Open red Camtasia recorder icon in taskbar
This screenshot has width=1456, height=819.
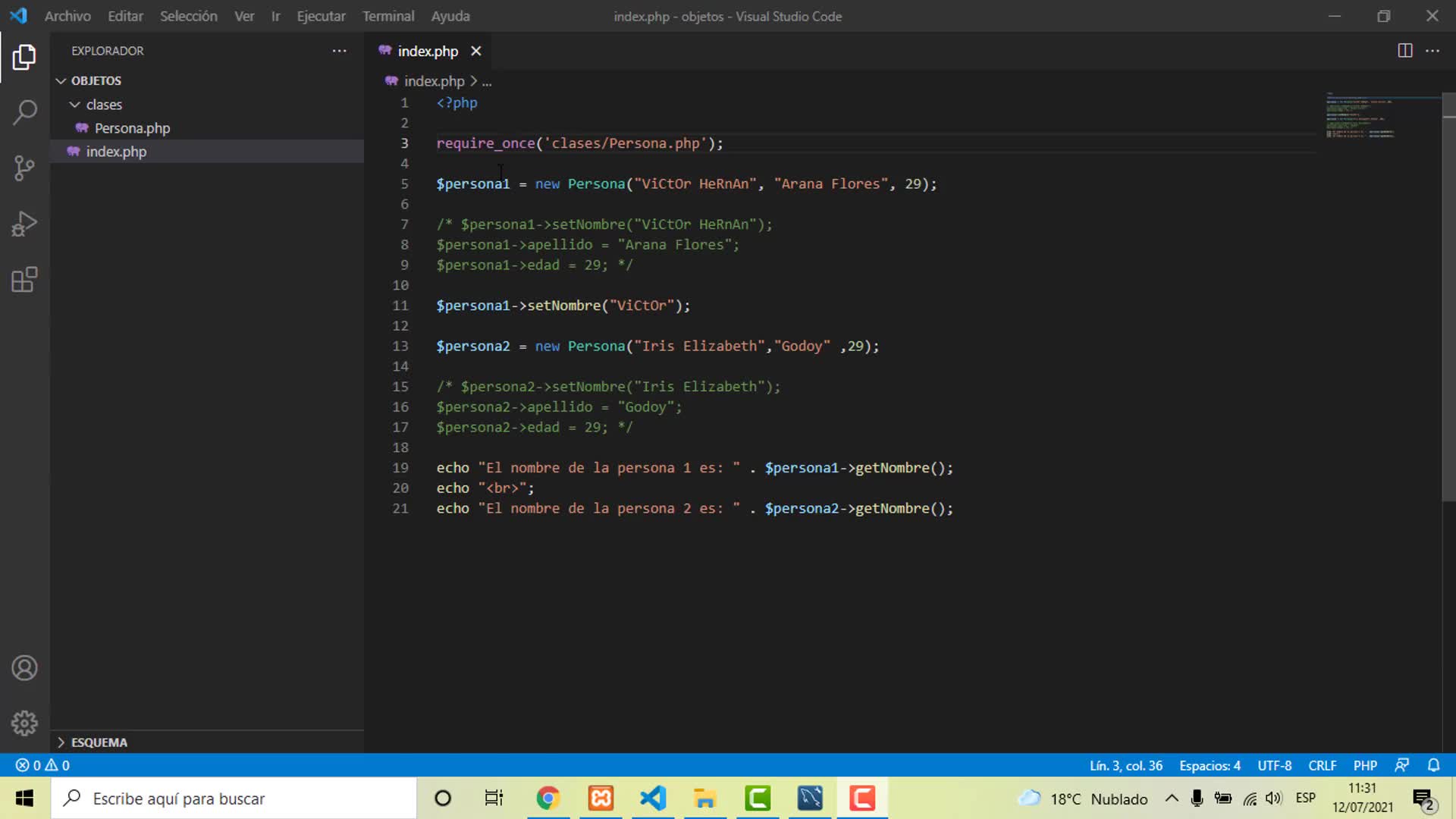862,798
